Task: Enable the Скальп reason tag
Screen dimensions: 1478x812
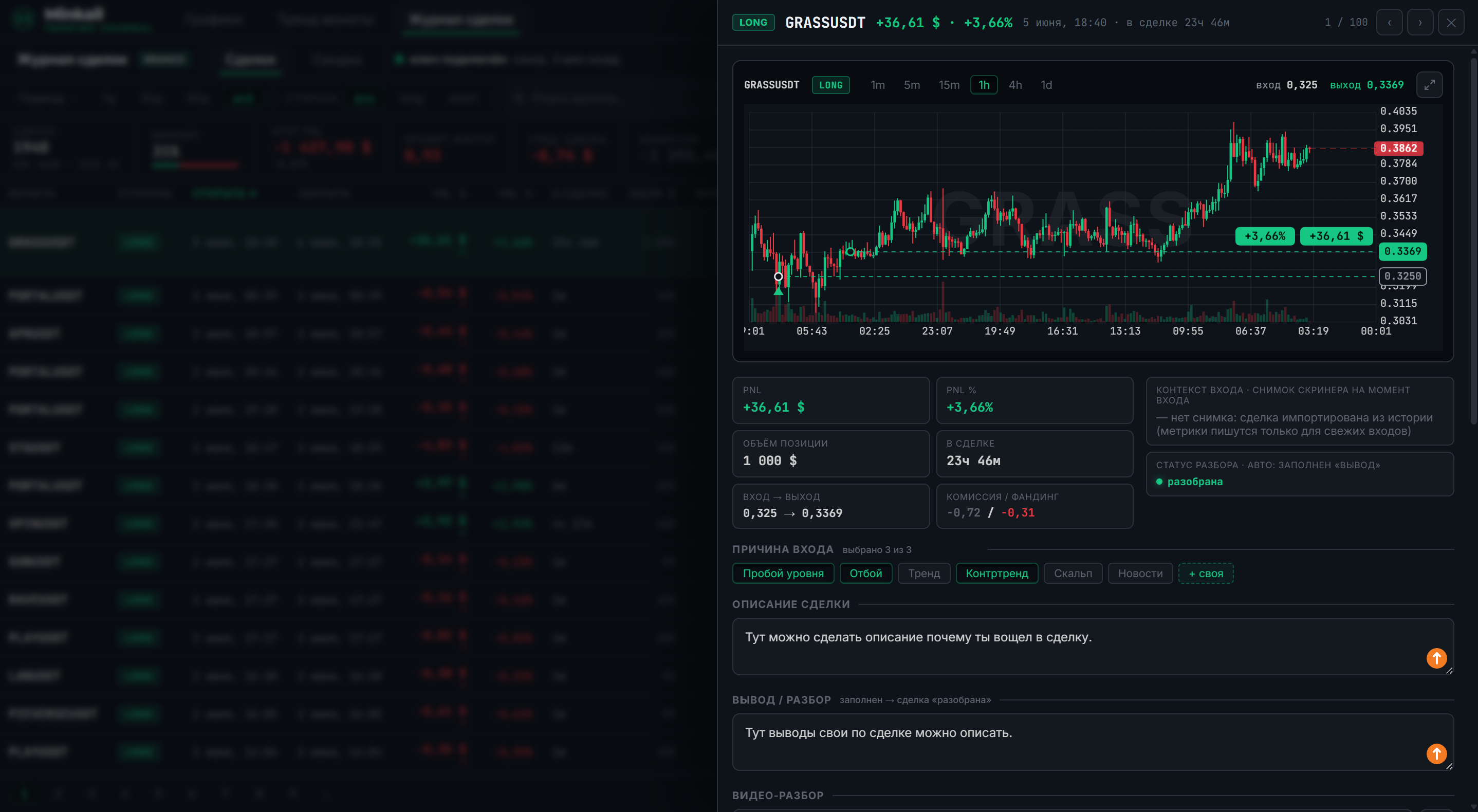Action: 1073,573
